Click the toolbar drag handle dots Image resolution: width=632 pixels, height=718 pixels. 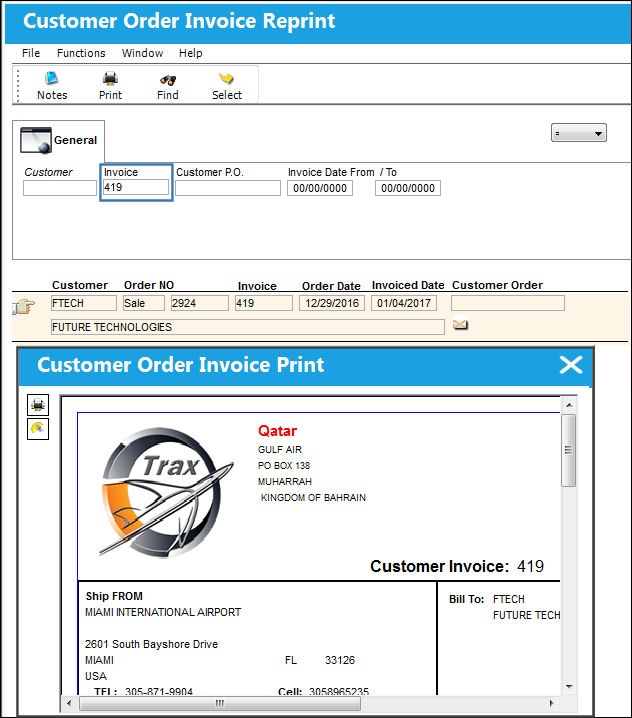pos(18,85)
